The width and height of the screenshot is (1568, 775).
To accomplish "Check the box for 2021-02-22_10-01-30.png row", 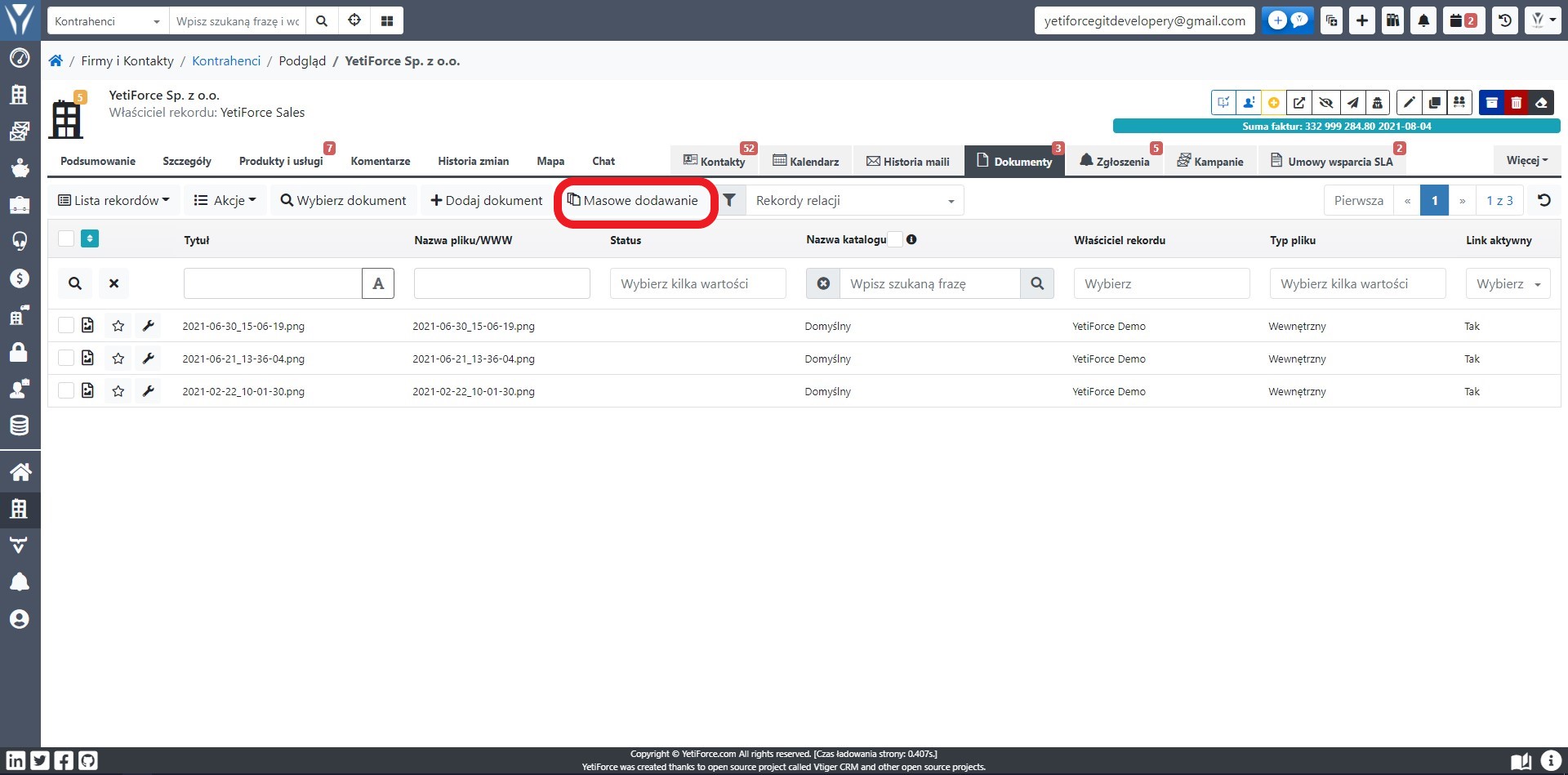I will click(x=66, y=390).
